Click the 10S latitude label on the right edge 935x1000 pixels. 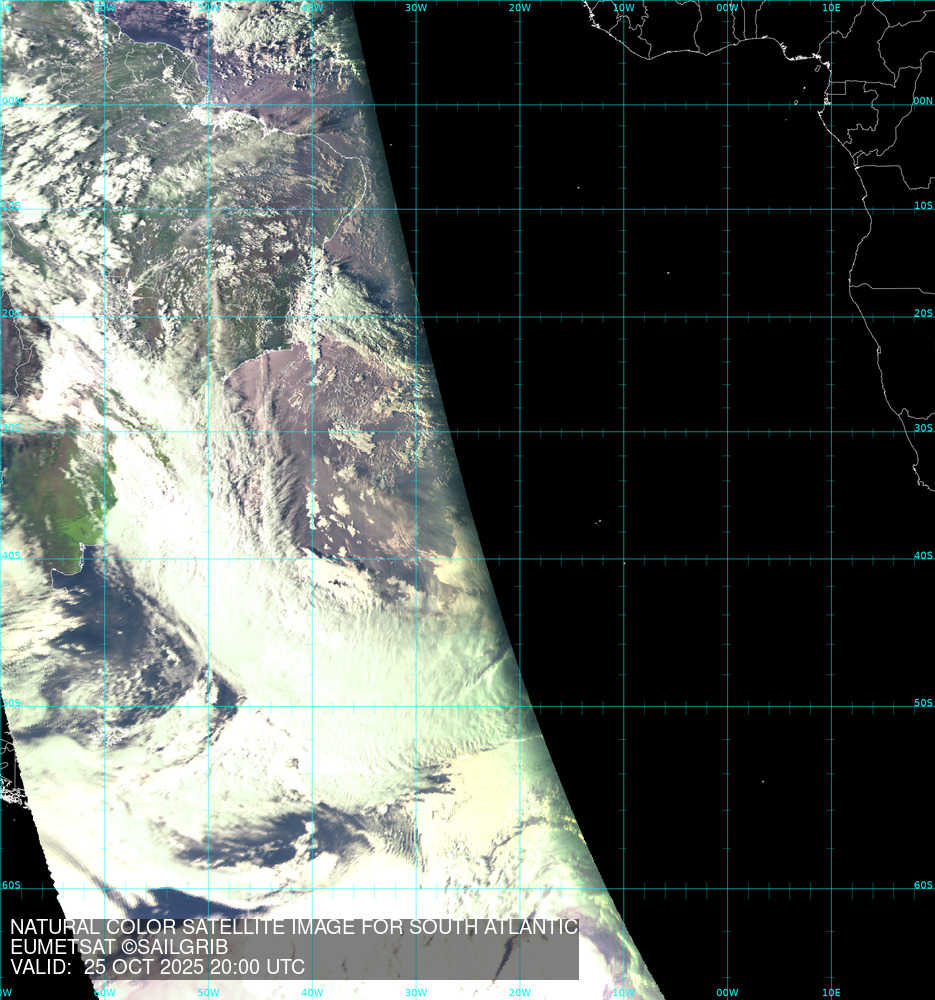pyautogui.click(x=923, y=205)
